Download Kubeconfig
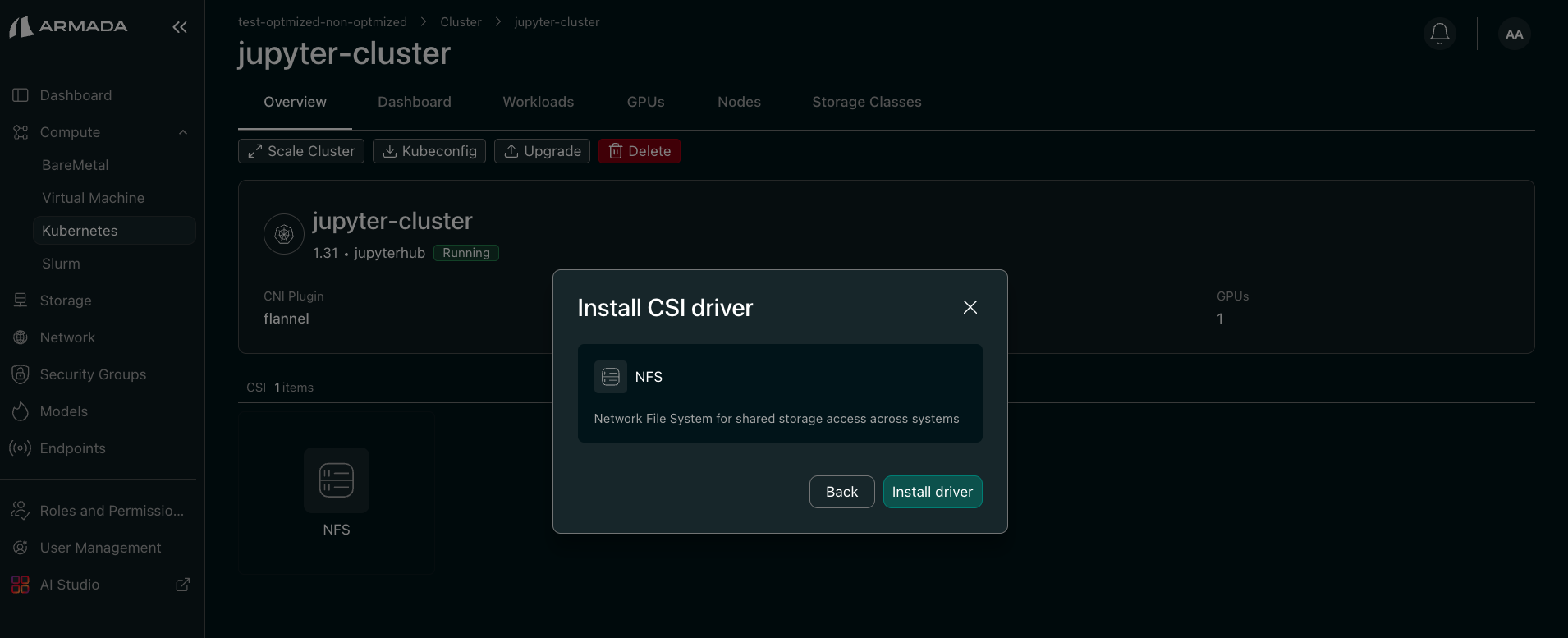Screen dimensions: 1568x638 429,151
